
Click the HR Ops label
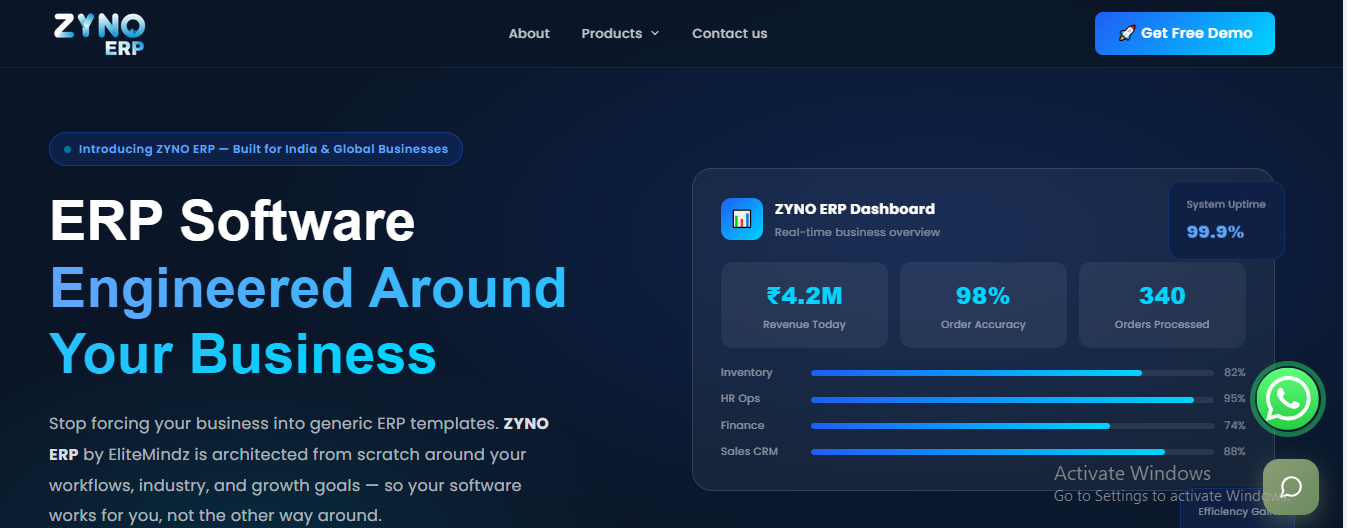click(740, 398)
